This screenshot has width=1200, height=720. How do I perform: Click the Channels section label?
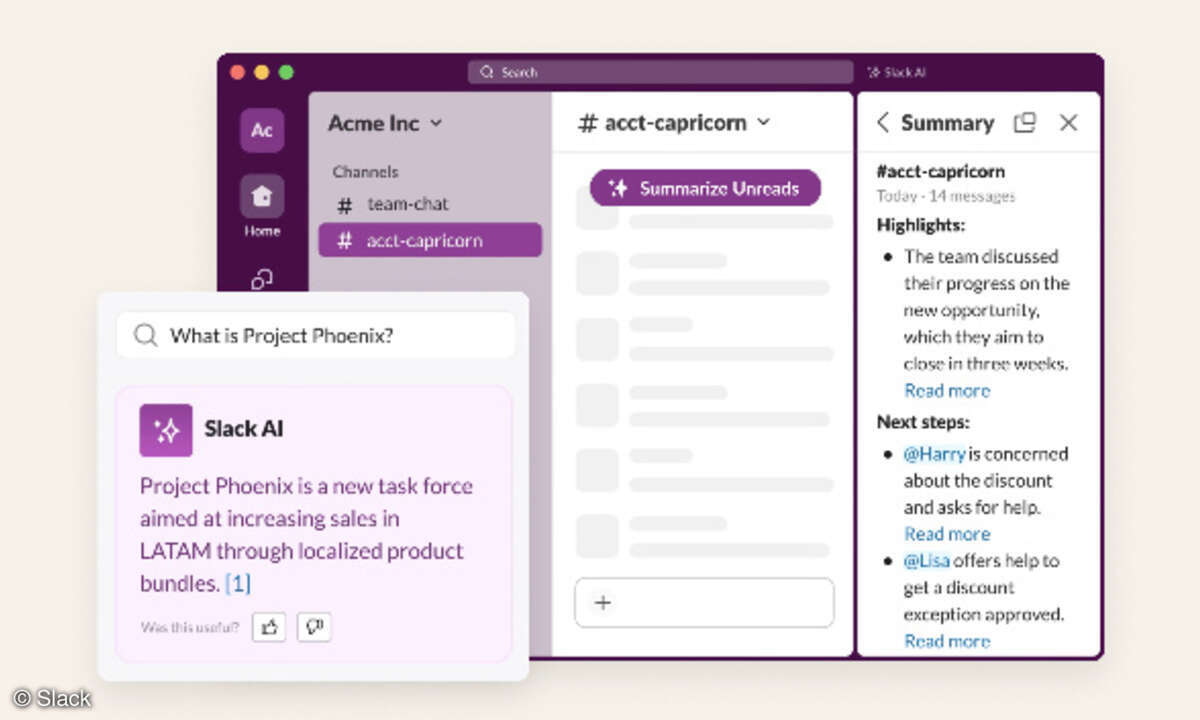tap(366, 172)
